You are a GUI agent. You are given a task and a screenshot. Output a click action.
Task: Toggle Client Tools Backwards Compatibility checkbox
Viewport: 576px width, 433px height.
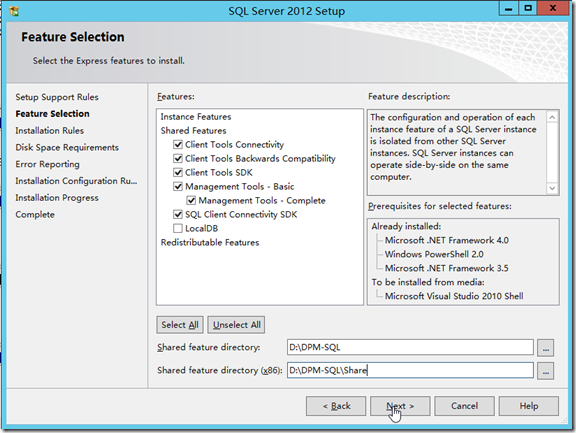[178, 159]
